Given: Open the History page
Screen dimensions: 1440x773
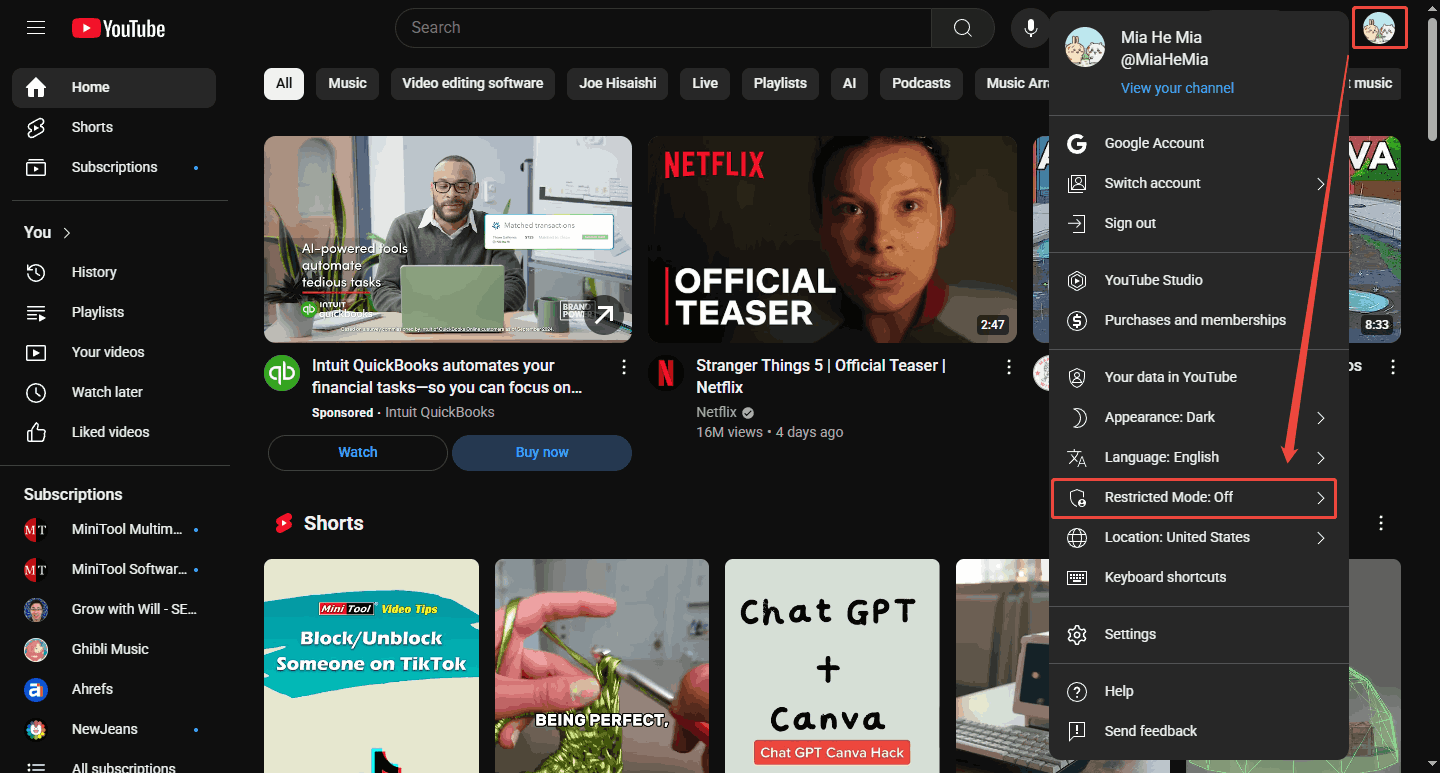Looking at the screenshot, I should [x=114, y=272].
